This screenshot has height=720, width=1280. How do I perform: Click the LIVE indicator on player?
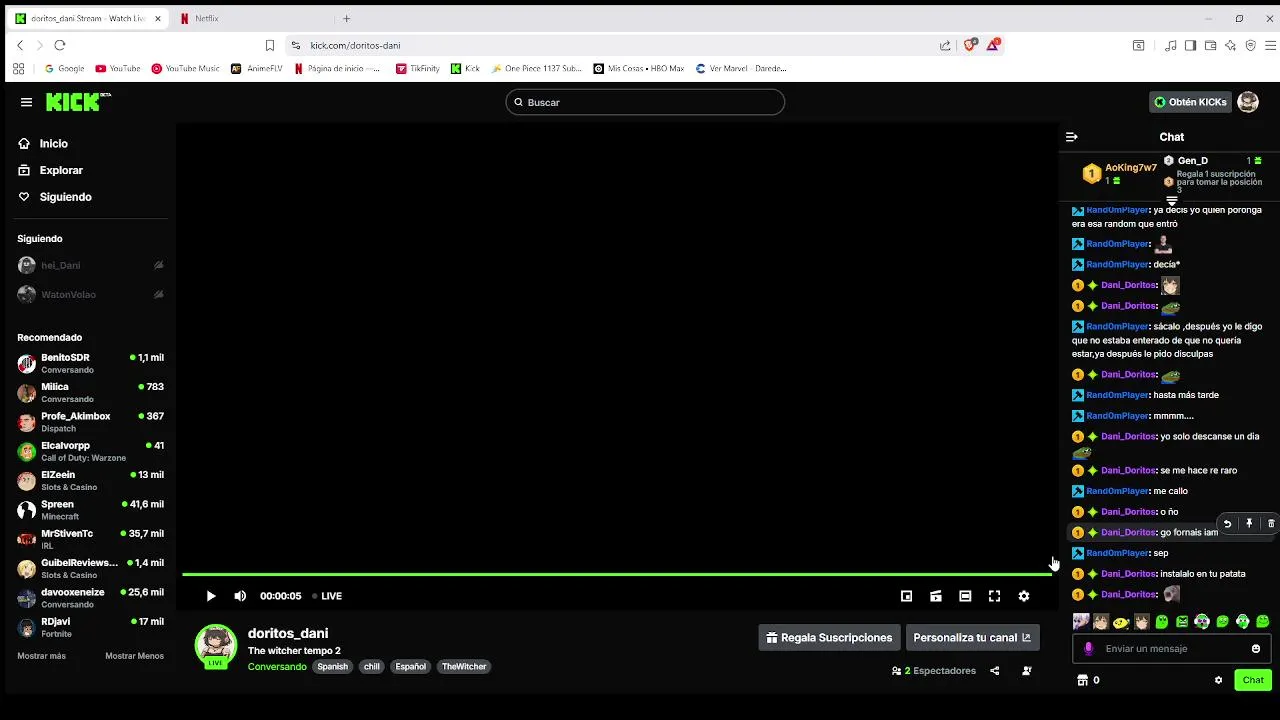(x=327, y=596)
